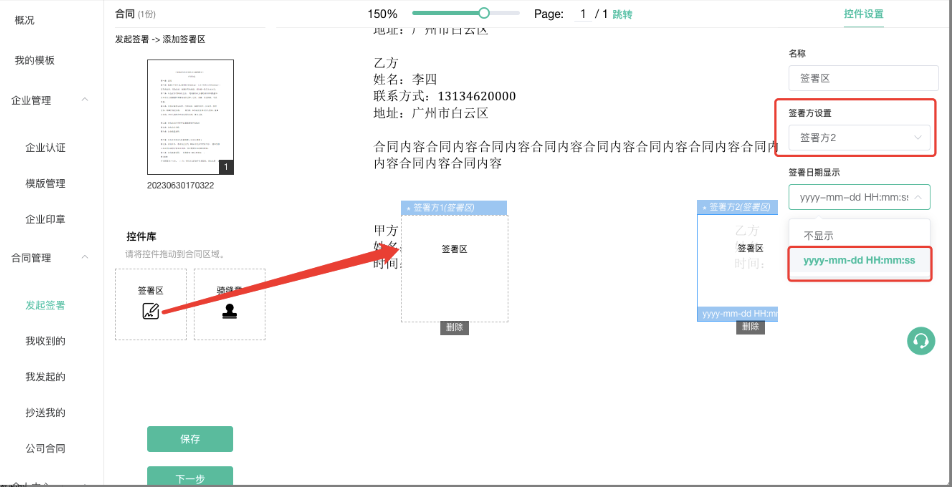This screenshot has height=487, width=952.
Task: Open the 签署方2 signer dropdown
Action: [859, 137]
